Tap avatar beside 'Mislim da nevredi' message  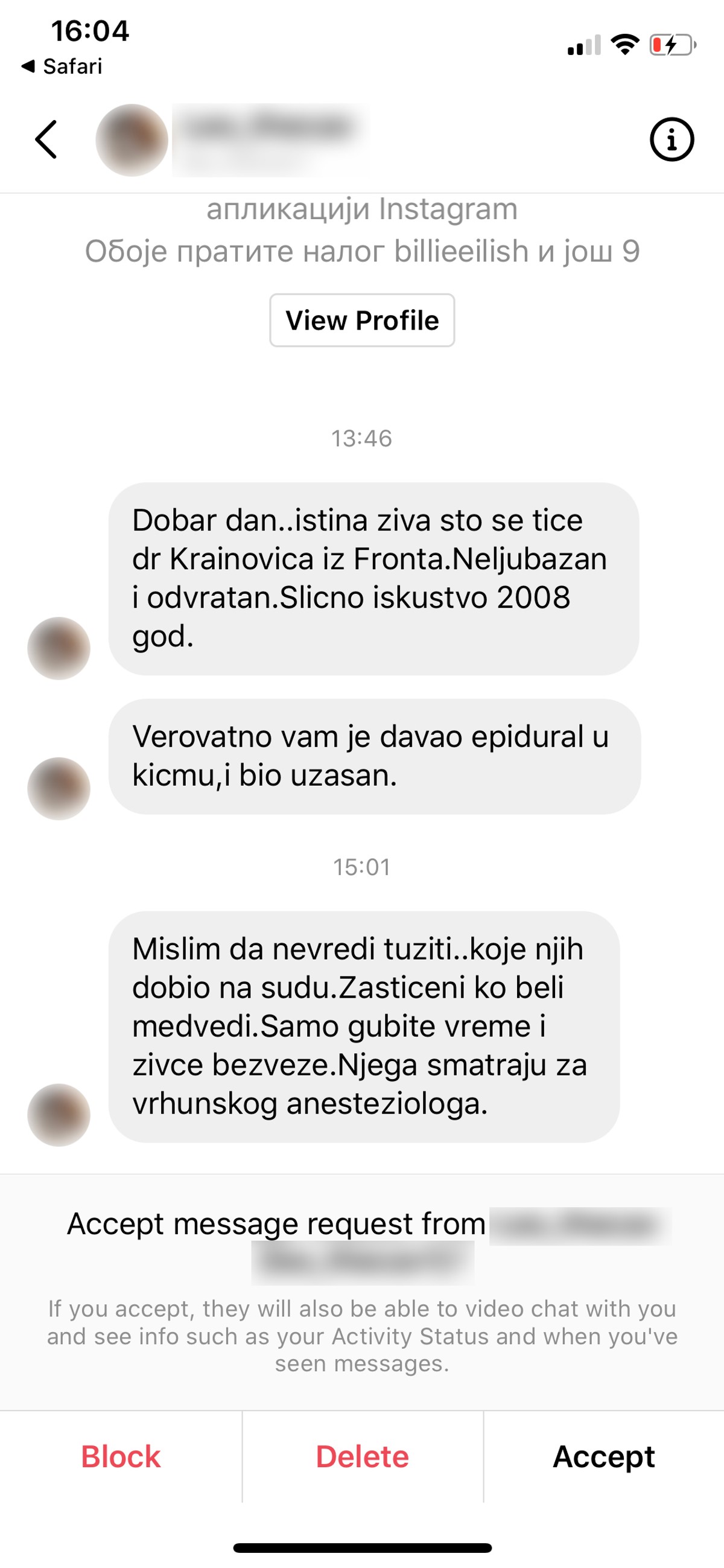point(59,1115)
